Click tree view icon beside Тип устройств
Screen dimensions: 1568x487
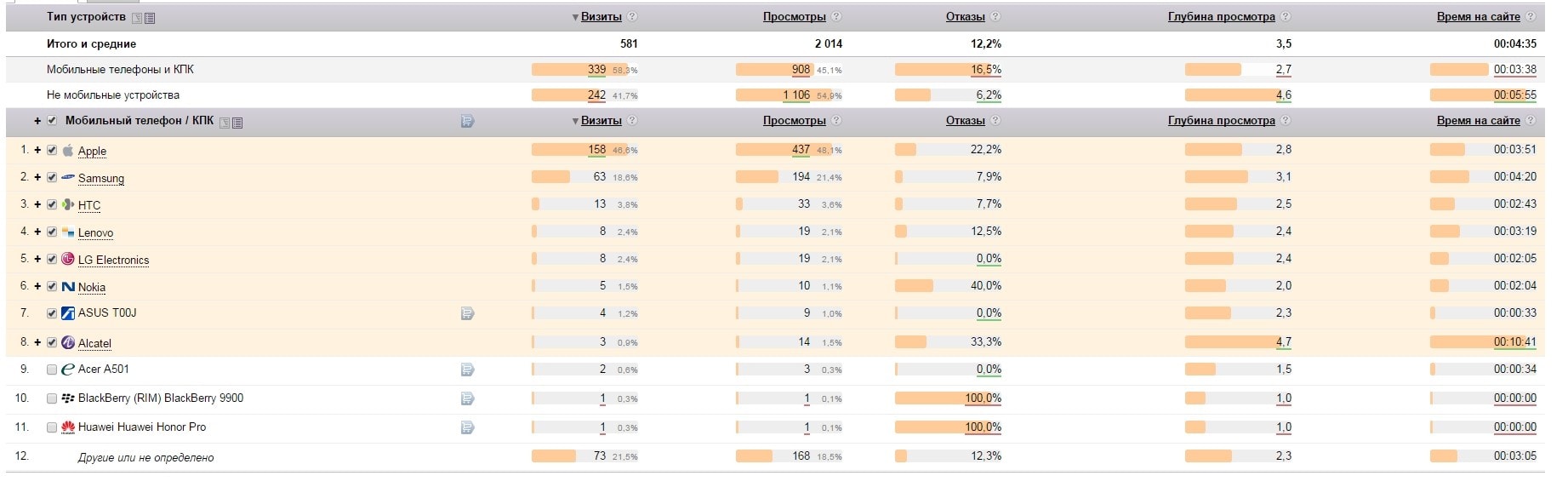(x=137, y=18)
